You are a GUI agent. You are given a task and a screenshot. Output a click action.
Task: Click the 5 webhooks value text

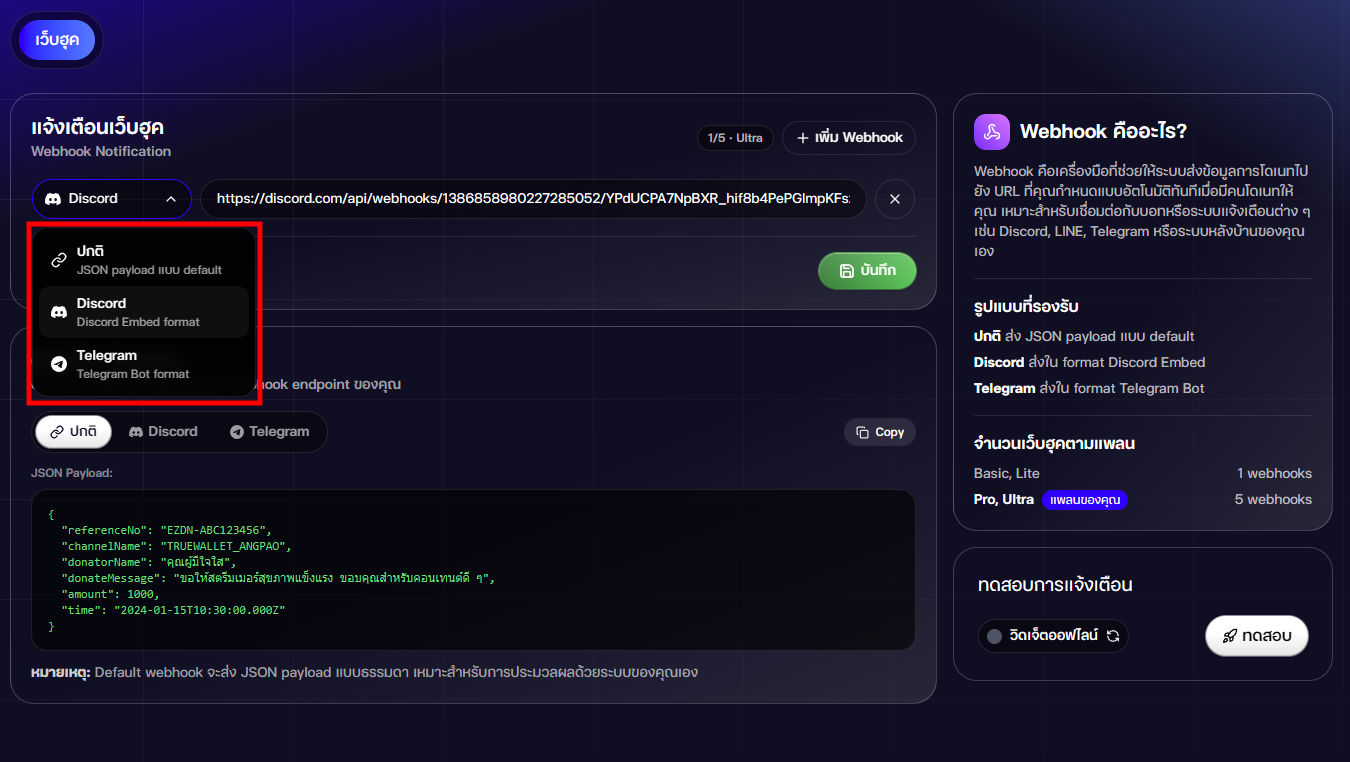click(1273, 499)
